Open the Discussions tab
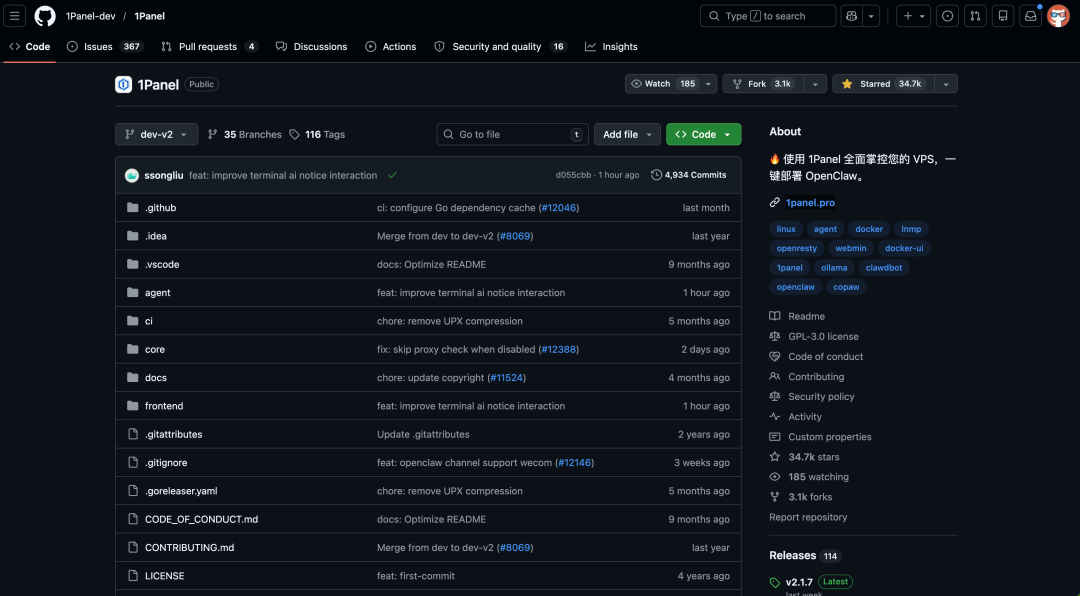 [311, 47]
